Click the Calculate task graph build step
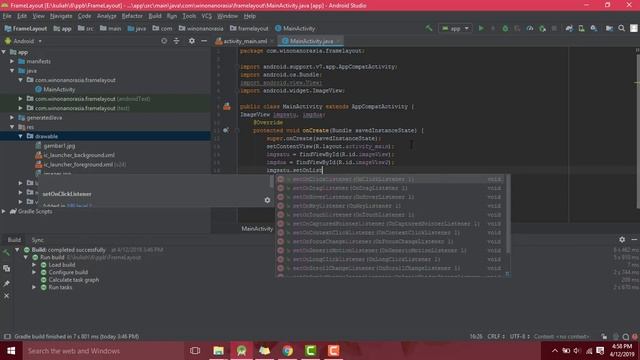Image resolution: width=640 pixels, height=360 pixels. (x=74, y=280)
